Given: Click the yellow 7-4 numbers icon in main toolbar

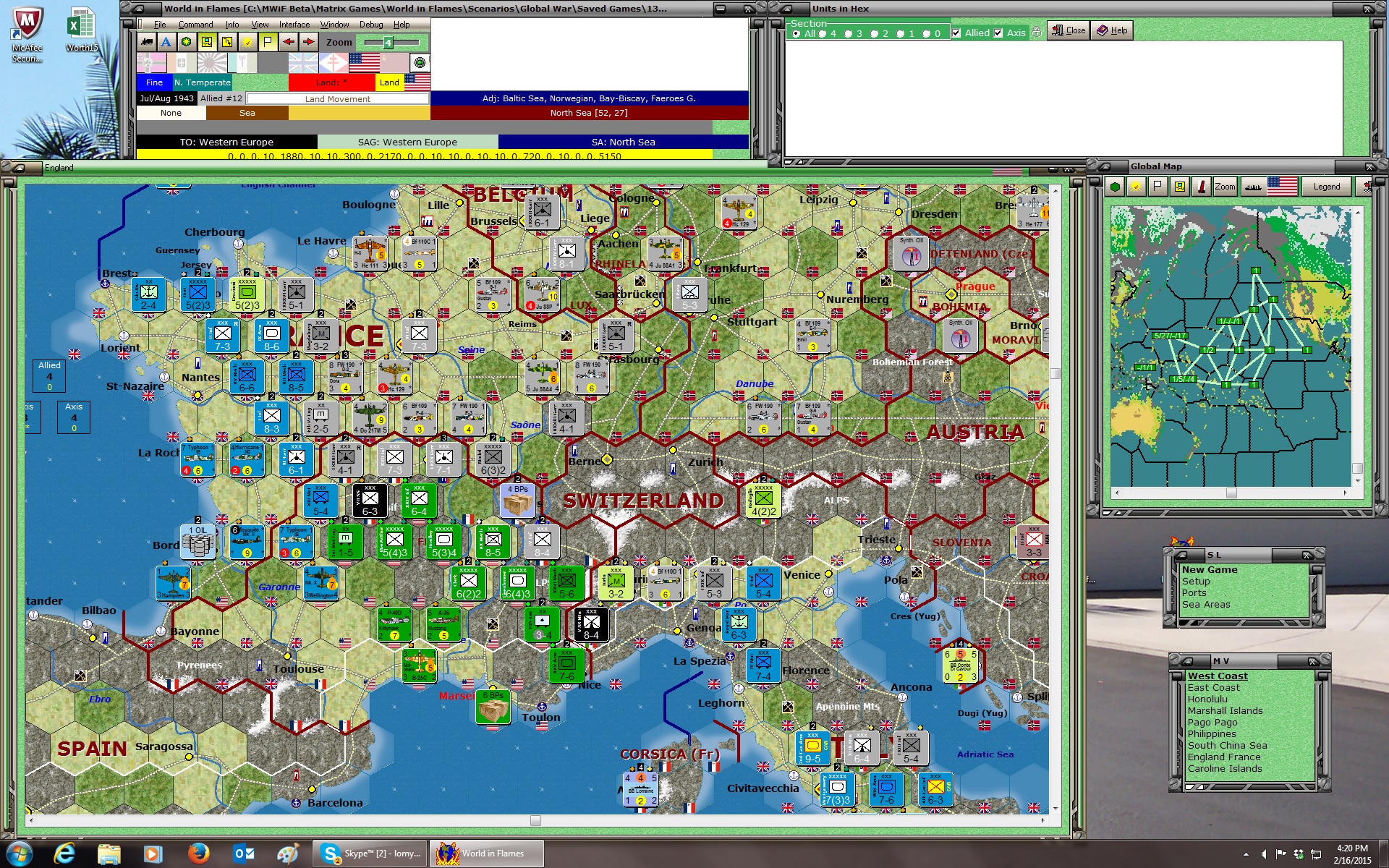Looking at the screenshot, I should pyautogui.click(x=227, y=42).
